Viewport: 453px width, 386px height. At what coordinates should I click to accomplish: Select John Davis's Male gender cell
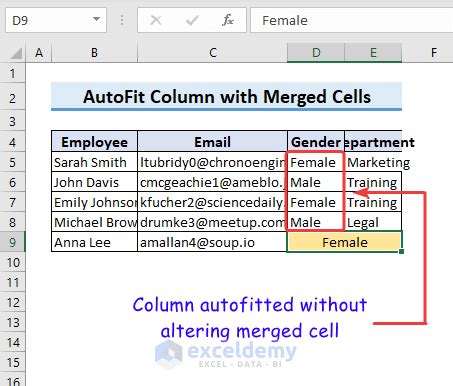[316, 182]
